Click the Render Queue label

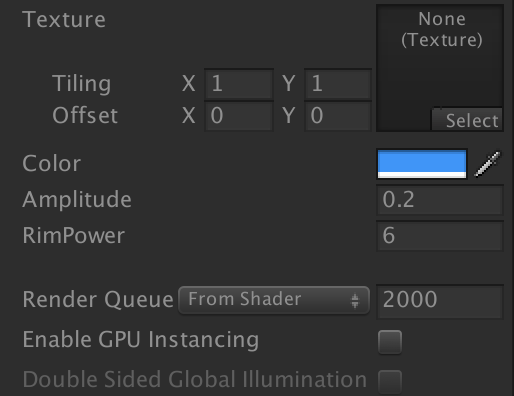[x=98, y=300]
